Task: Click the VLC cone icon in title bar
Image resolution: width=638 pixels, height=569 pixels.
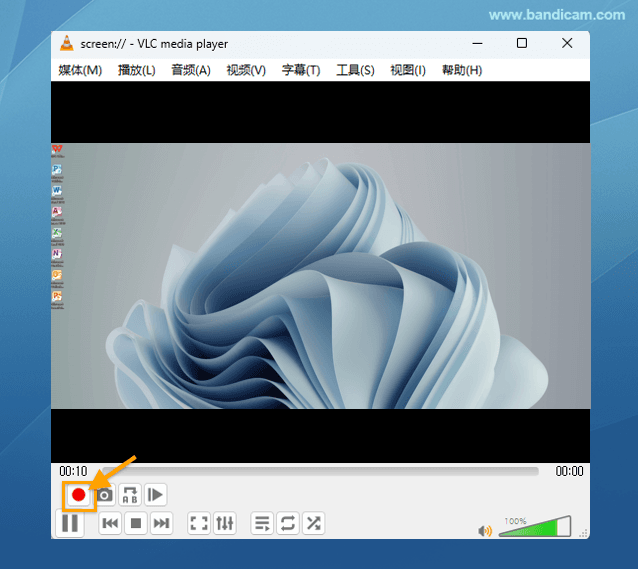Action: tap(67, 43)
